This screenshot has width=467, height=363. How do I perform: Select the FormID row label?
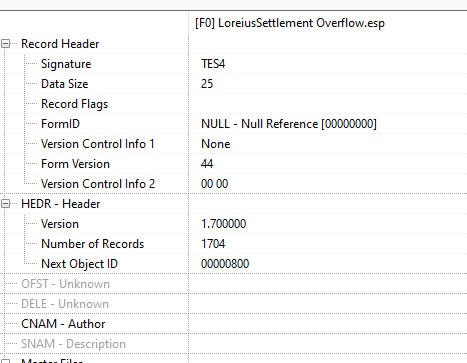[x=61, y=124]
